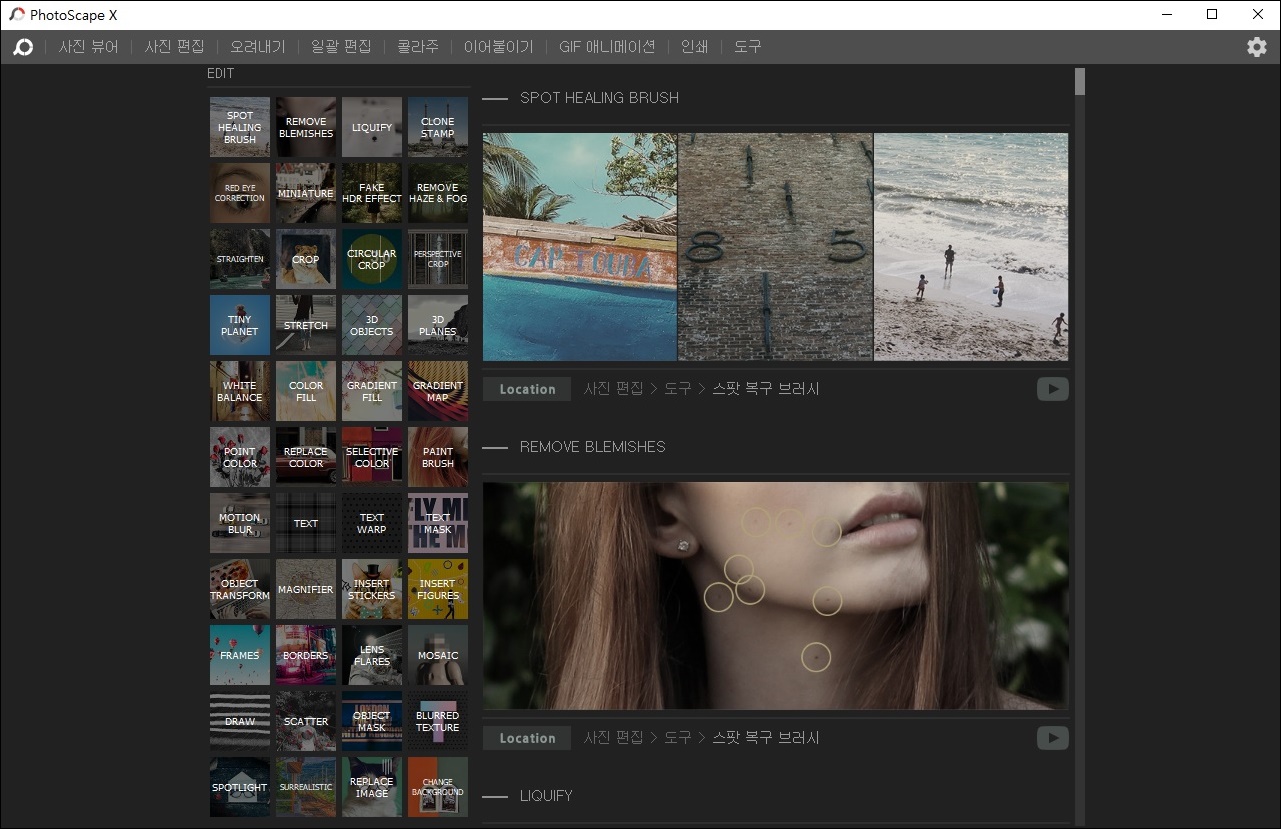Open the Color Fill tile
This screenshot has width=1281, height=829.
click(x=306, y=391)
